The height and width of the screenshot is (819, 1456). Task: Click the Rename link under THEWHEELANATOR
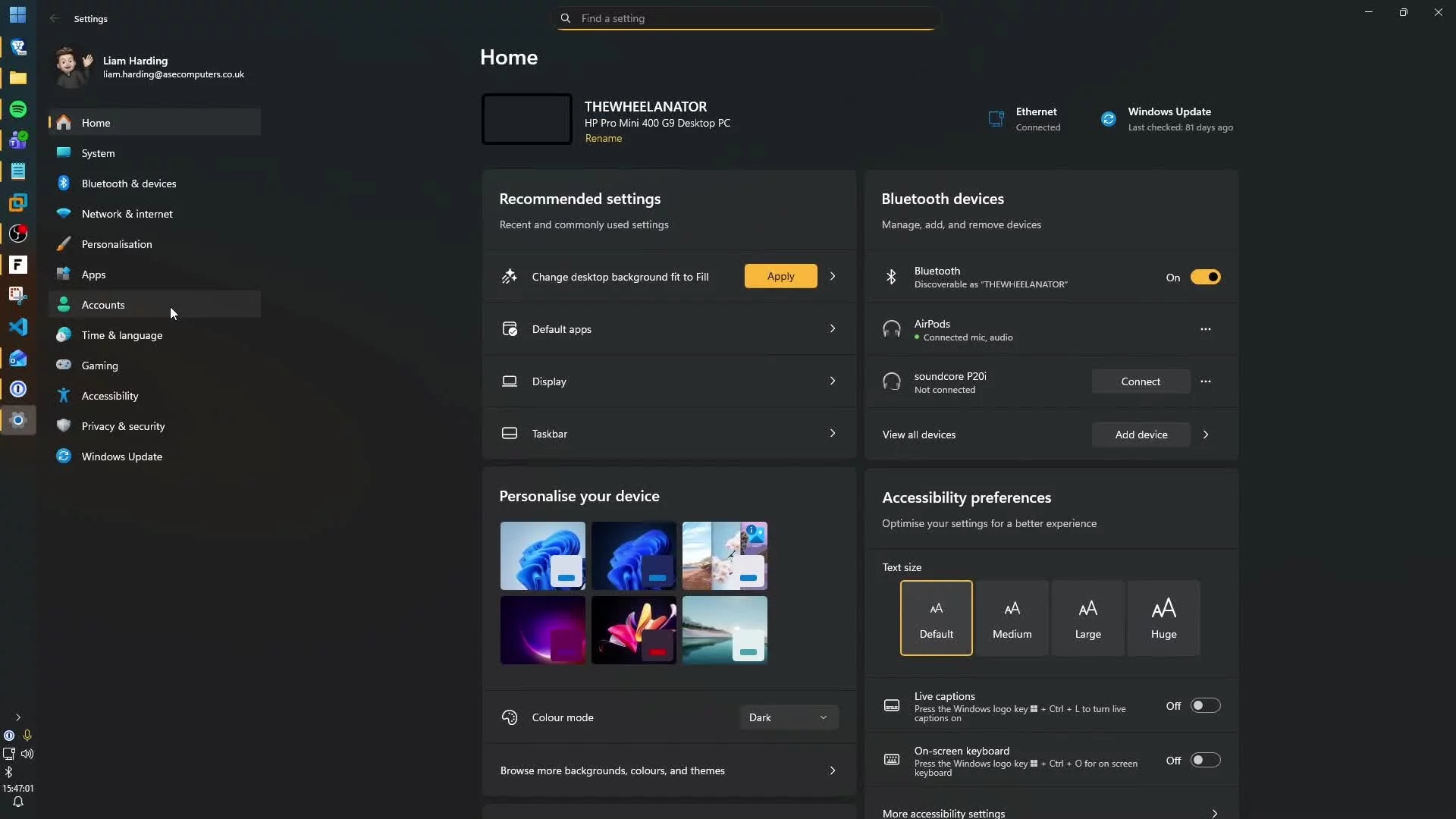603,138
